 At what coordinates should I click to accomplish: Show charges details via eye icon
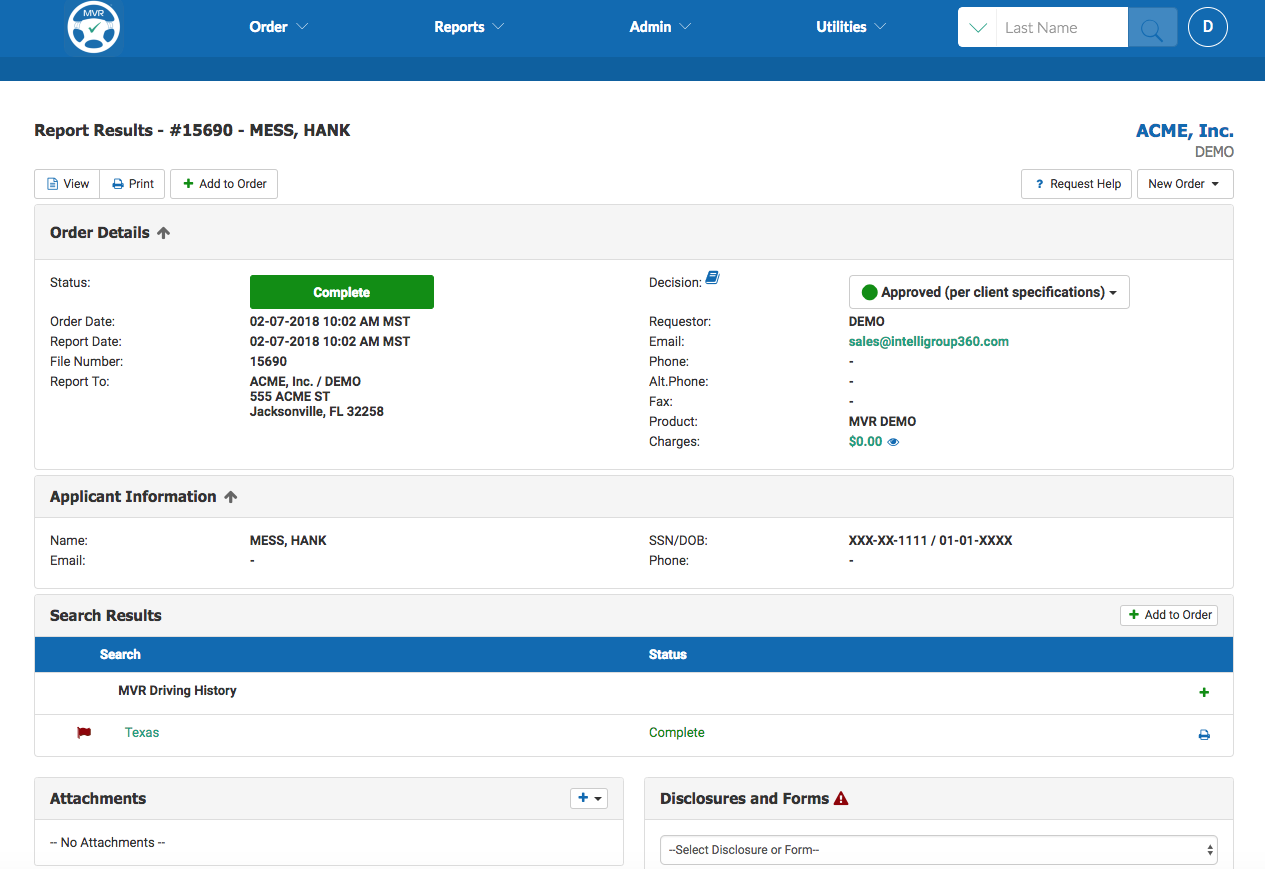pos(894,442)
